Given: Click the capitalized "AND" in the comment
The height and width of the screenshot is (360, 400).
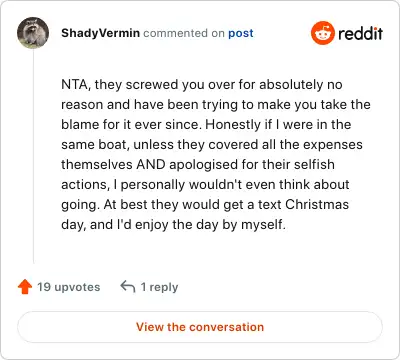Looking at the screenshot, I should (x=151, y=164).
